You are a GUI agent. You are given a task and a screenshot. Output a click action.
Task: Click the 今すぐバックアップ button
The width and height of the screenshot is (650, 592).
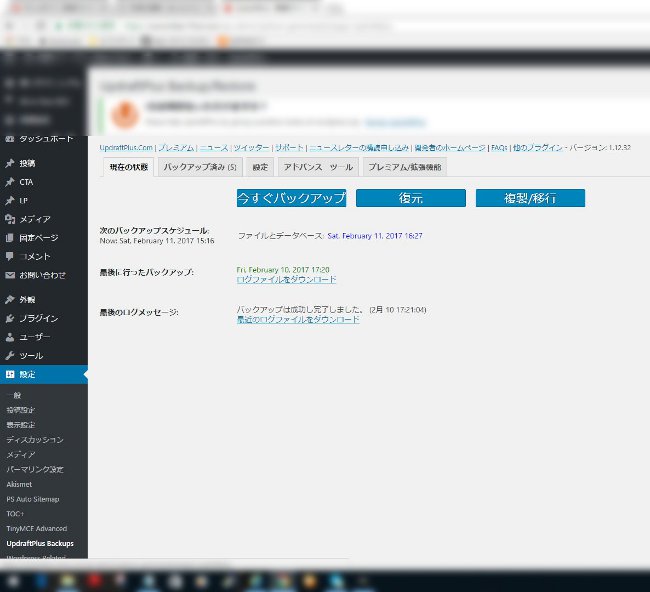click(x=291, y=198)
